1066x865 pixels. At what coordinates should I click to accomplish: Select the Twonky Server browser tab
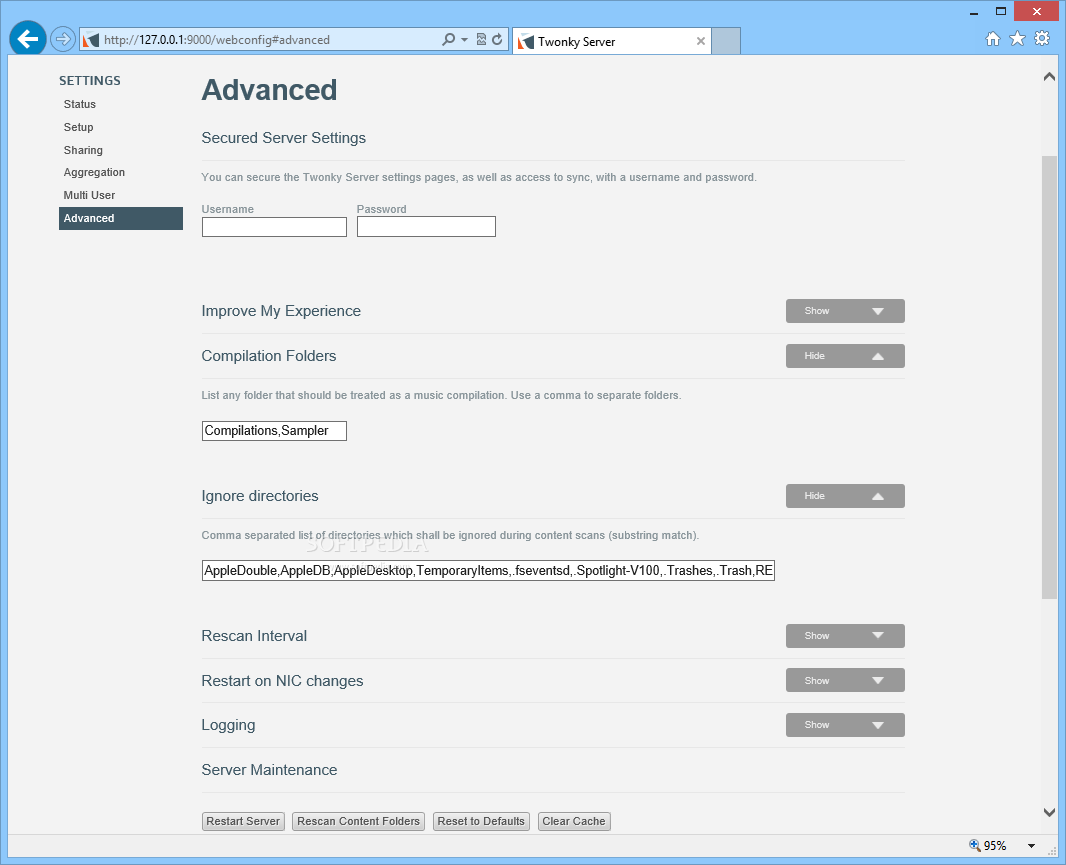coord(611,41)
